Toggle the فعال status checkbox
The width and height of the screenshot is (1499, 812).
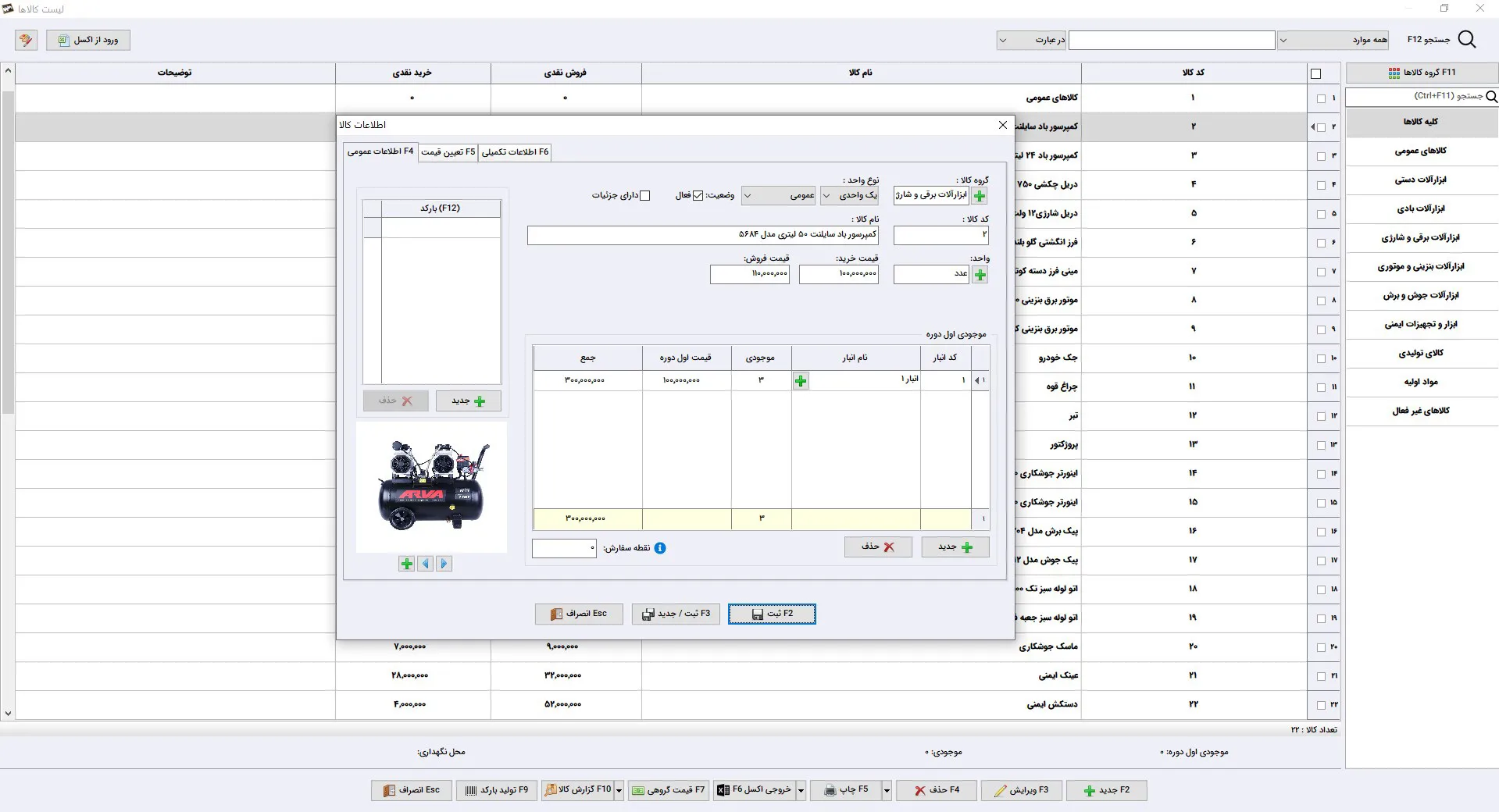(698, 196)
